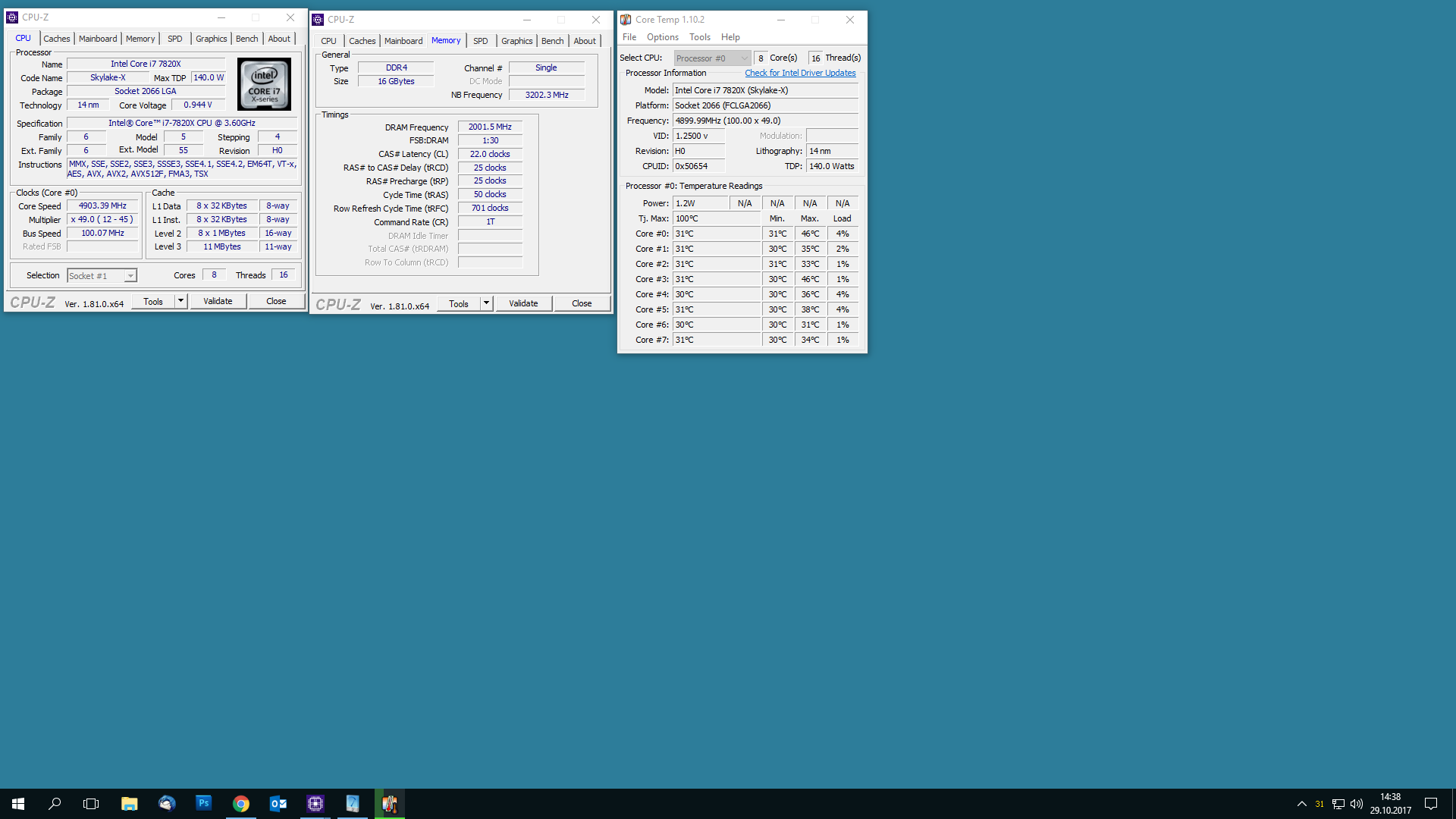Open the Windows Start menu
The image size is (1456, 819).
click(18, 804)
